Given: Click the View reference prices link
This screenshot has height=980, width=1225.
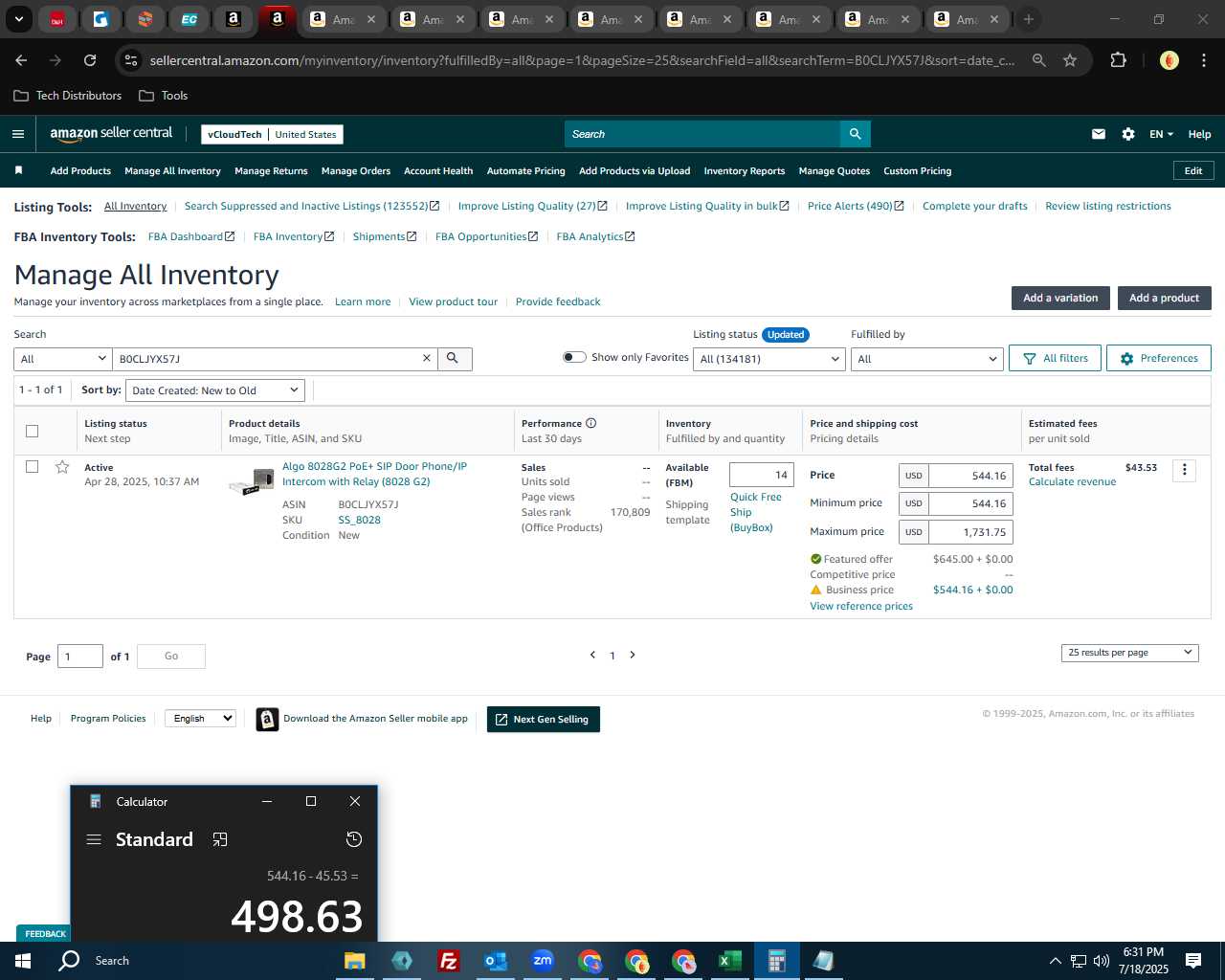Looking at the screenshot, I should tap(861, 606).
